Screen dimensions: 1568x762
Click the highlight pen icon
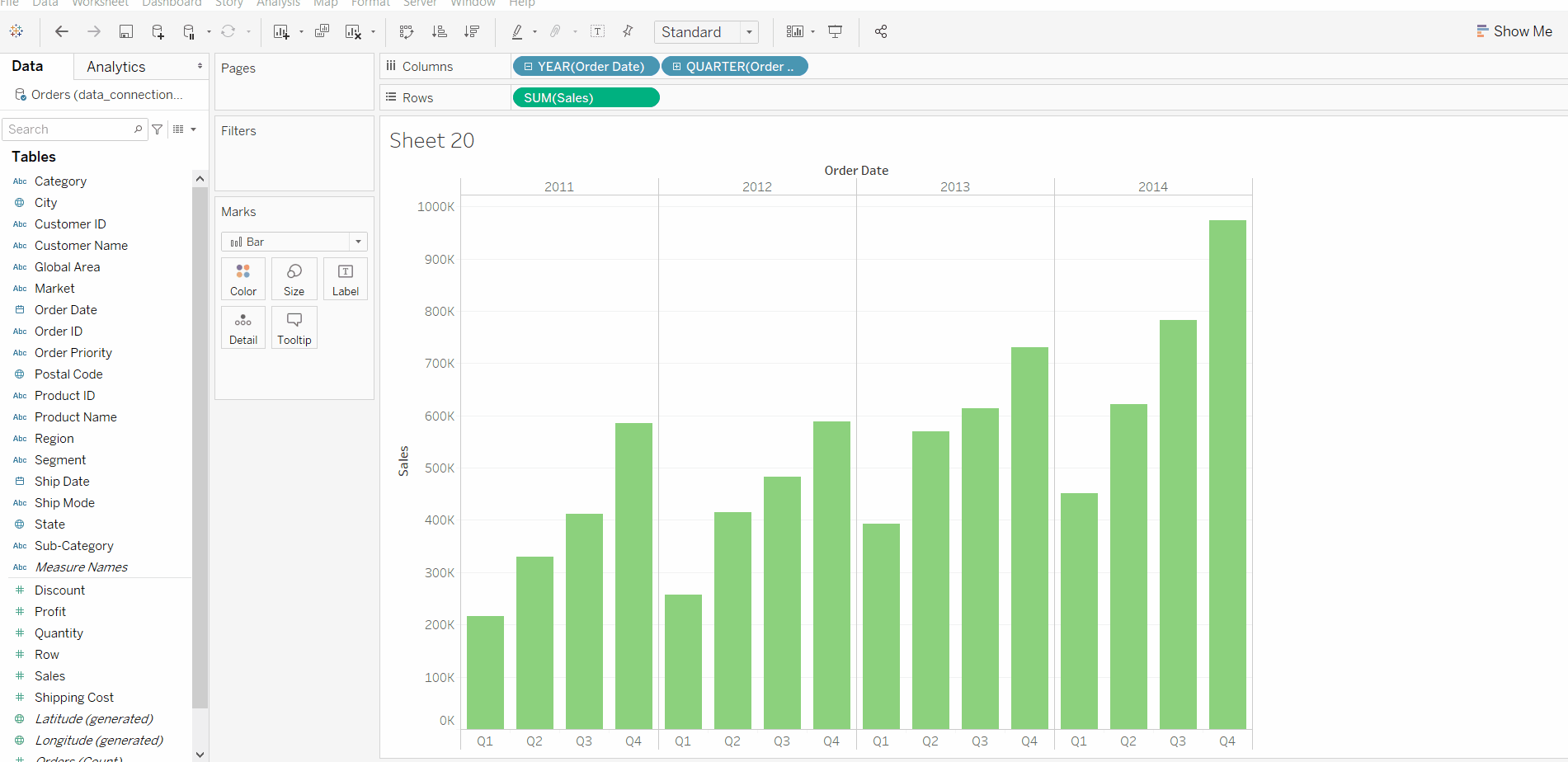[x=517, y=31]
